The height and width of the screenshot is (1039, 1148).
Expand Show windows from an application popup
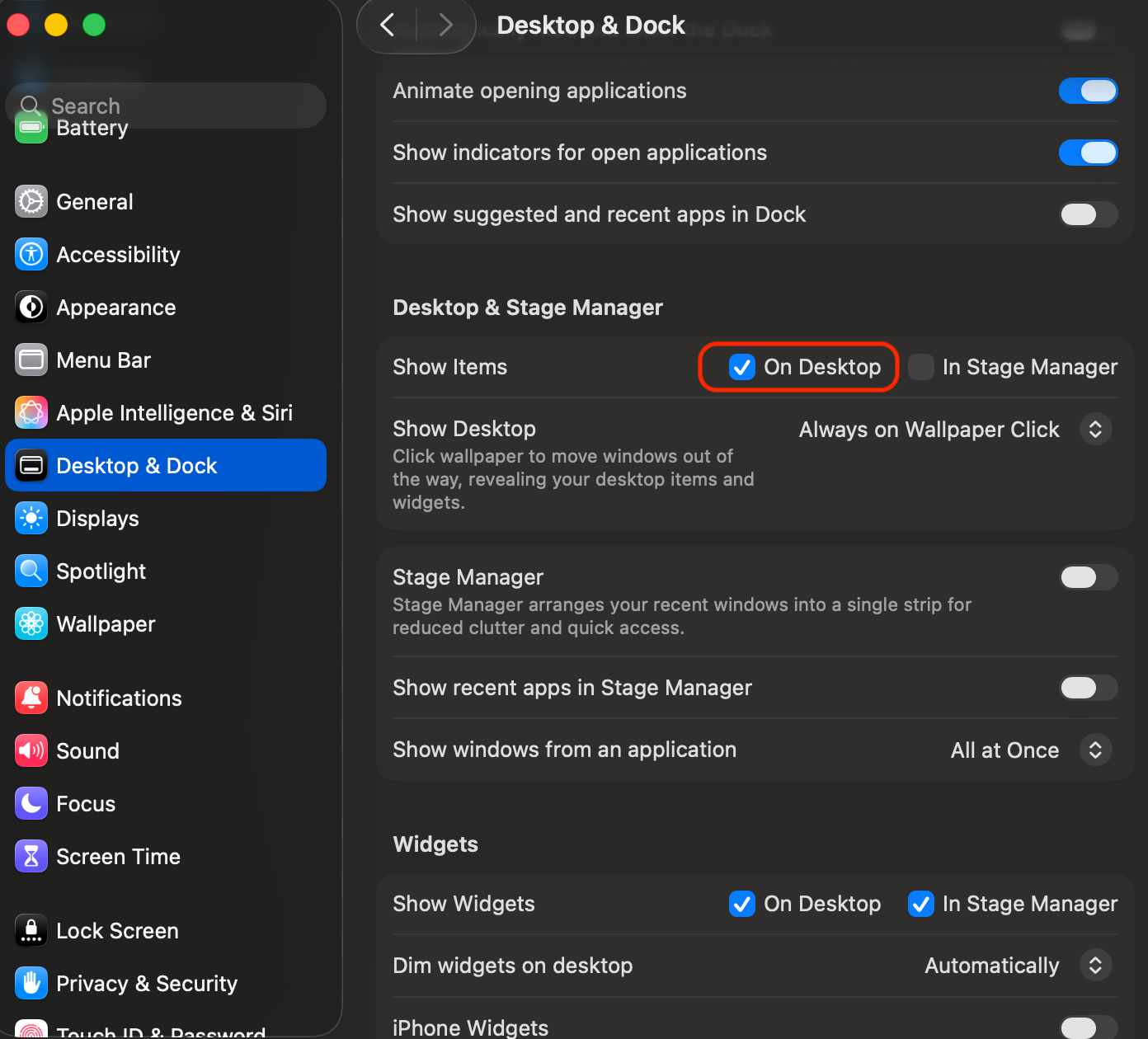coord(1095,750)
